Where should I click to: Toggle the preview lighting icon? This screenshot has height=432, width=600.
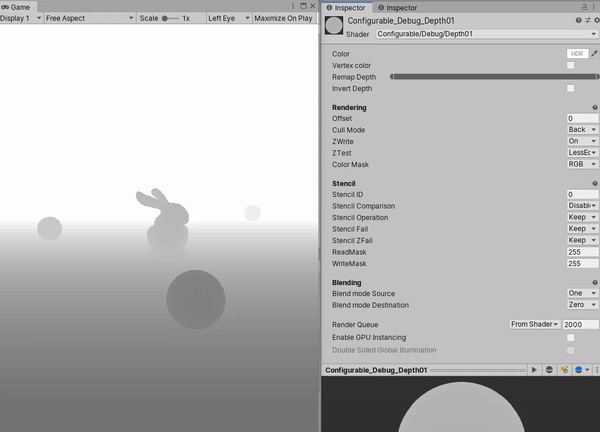(x=564, y=370)
